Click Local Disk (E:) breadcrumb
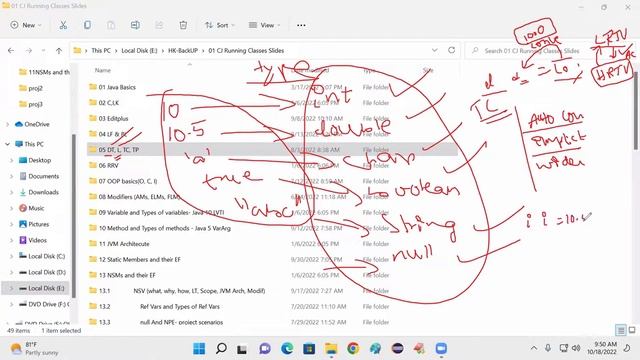This screenshot has width=640, height=360. 139,51
